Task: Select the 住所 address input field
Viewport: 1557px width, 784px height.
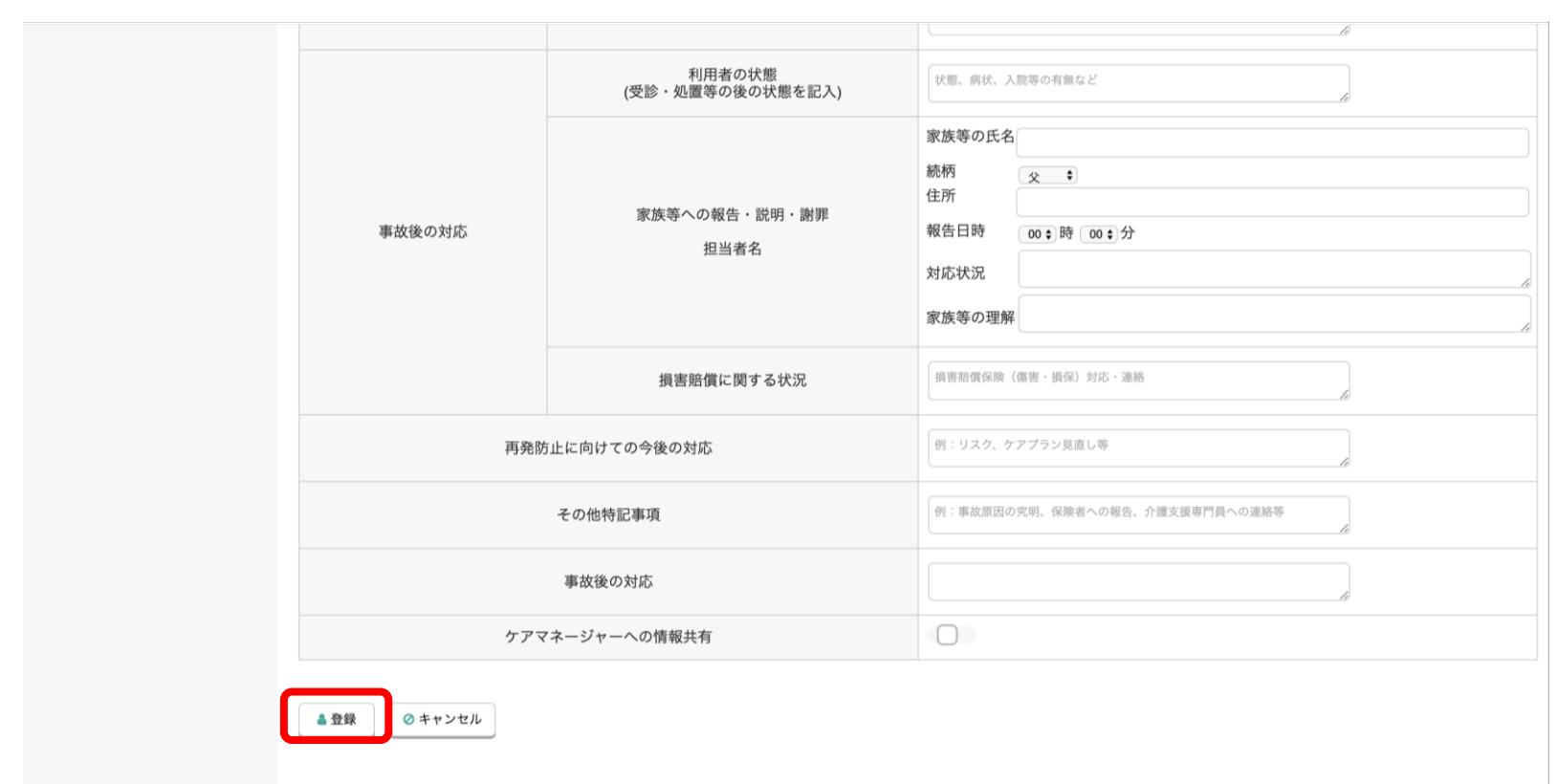Action: click(x=1271, y=202)
